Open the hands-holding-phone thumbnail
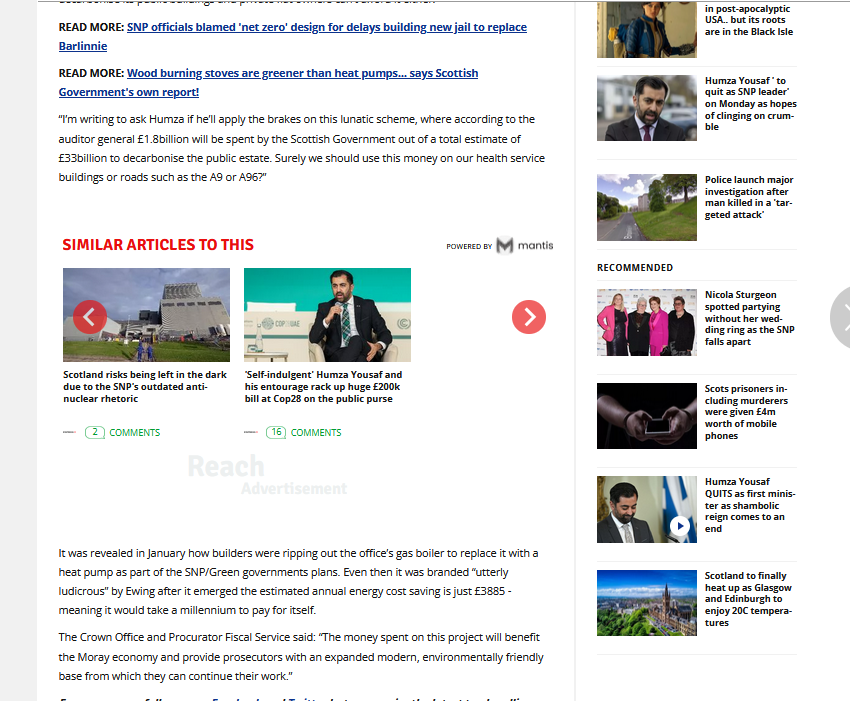 point(647,416)
